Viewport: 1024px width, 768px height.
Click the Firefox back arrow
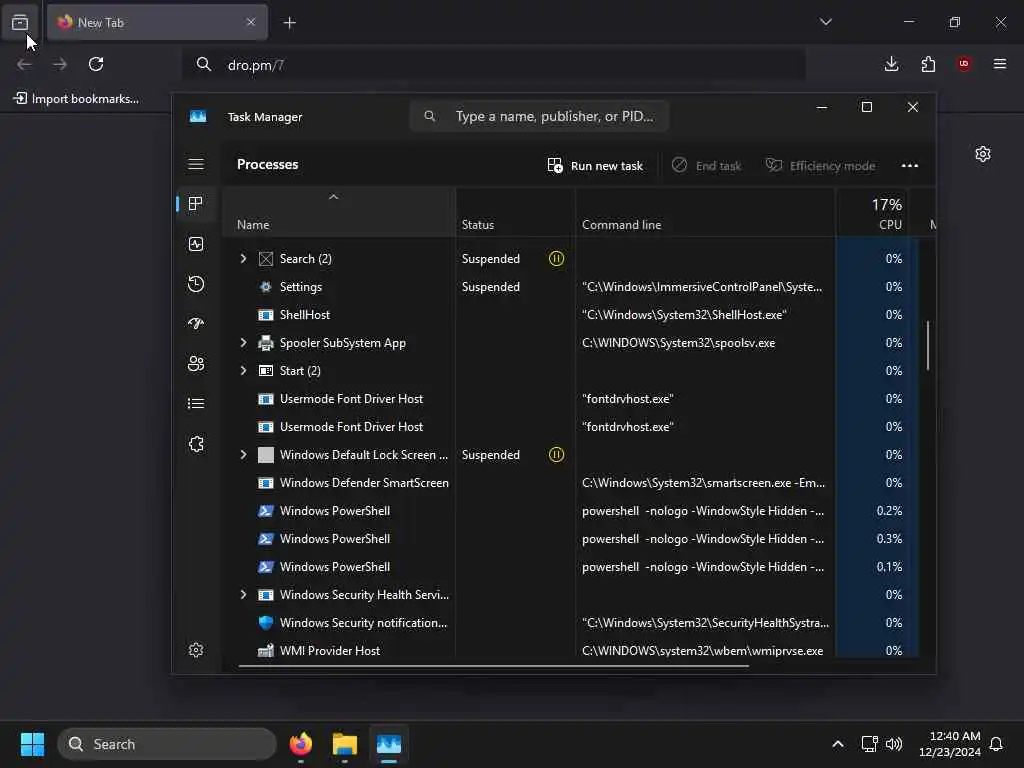point(24,64)
